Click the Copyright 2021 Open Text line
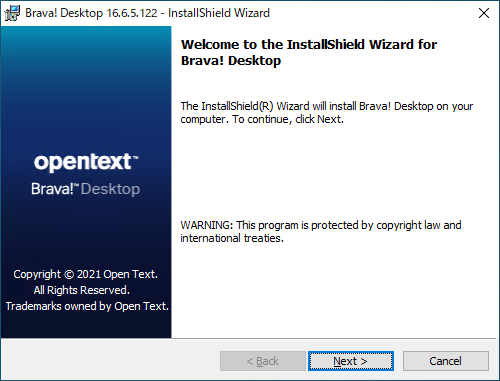The width and height of the screenshot is (500, 381). click(x=86, y=274)
